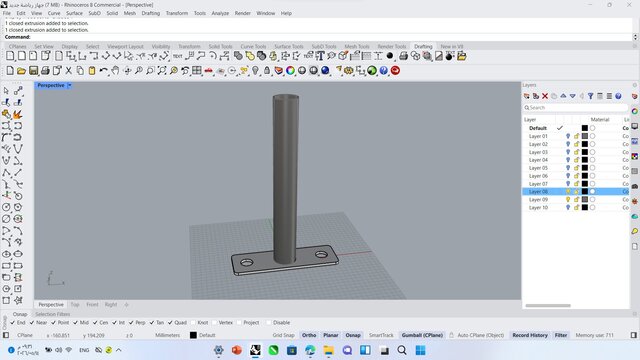
Task: Expand the command history arrow at right
Action: click(x=635, y=37)
